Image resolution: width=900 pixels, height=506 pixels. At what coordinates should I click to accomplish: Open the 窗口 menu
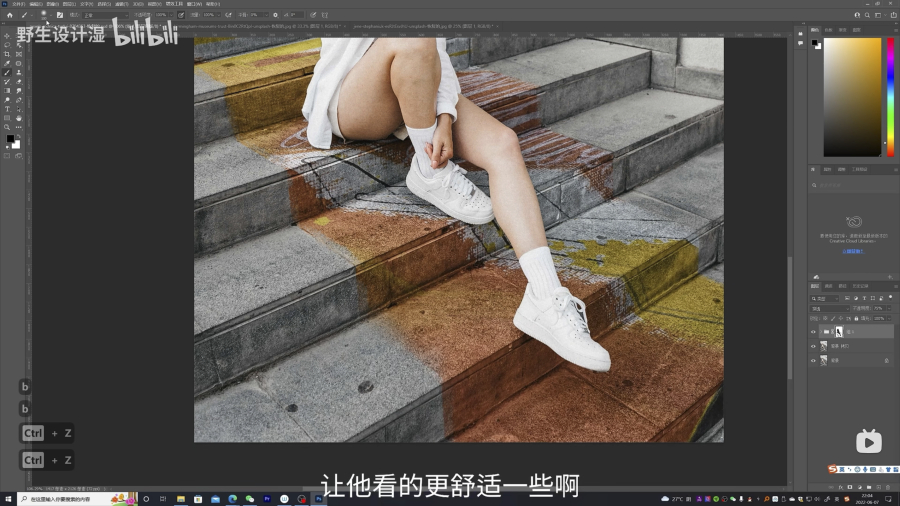tap(195, 4)
